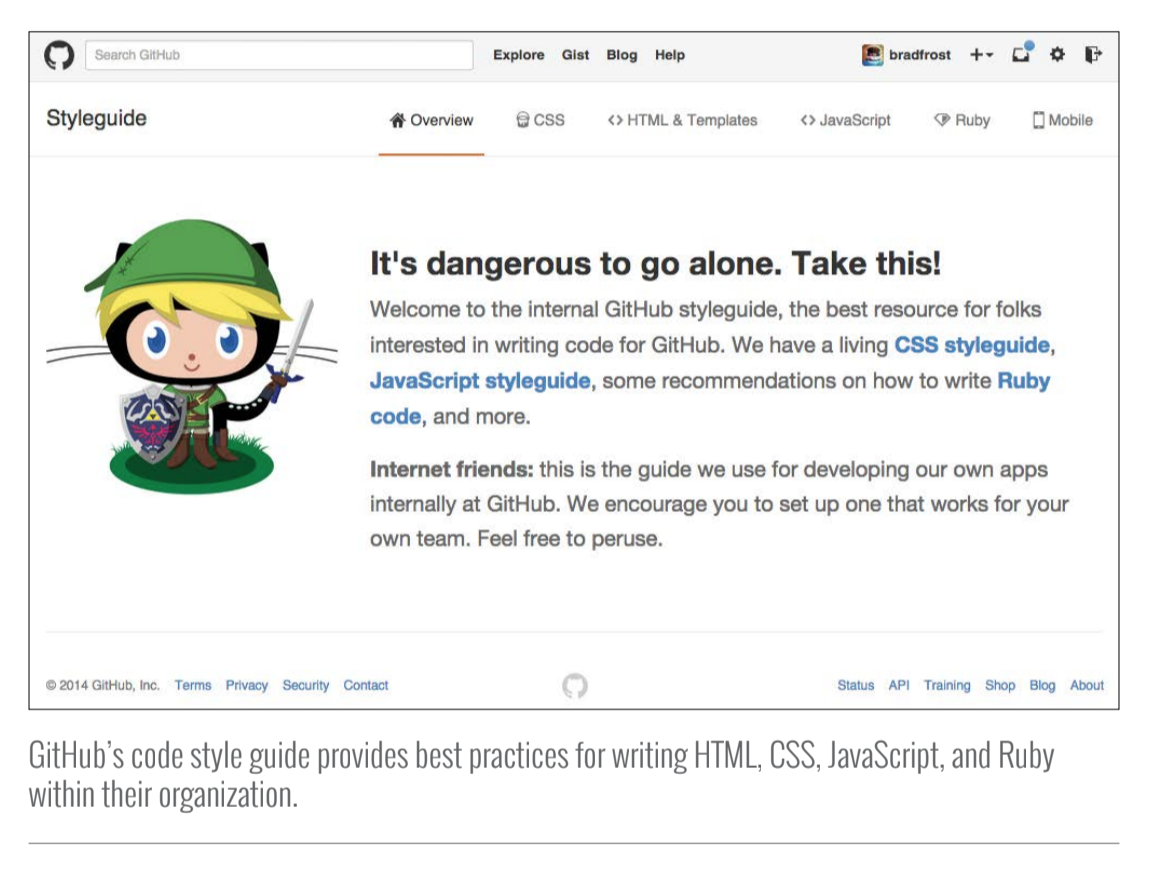Viewport: 1166px width, 878px height.
Task: Select the Overview tab
Action: click(431, 120)
